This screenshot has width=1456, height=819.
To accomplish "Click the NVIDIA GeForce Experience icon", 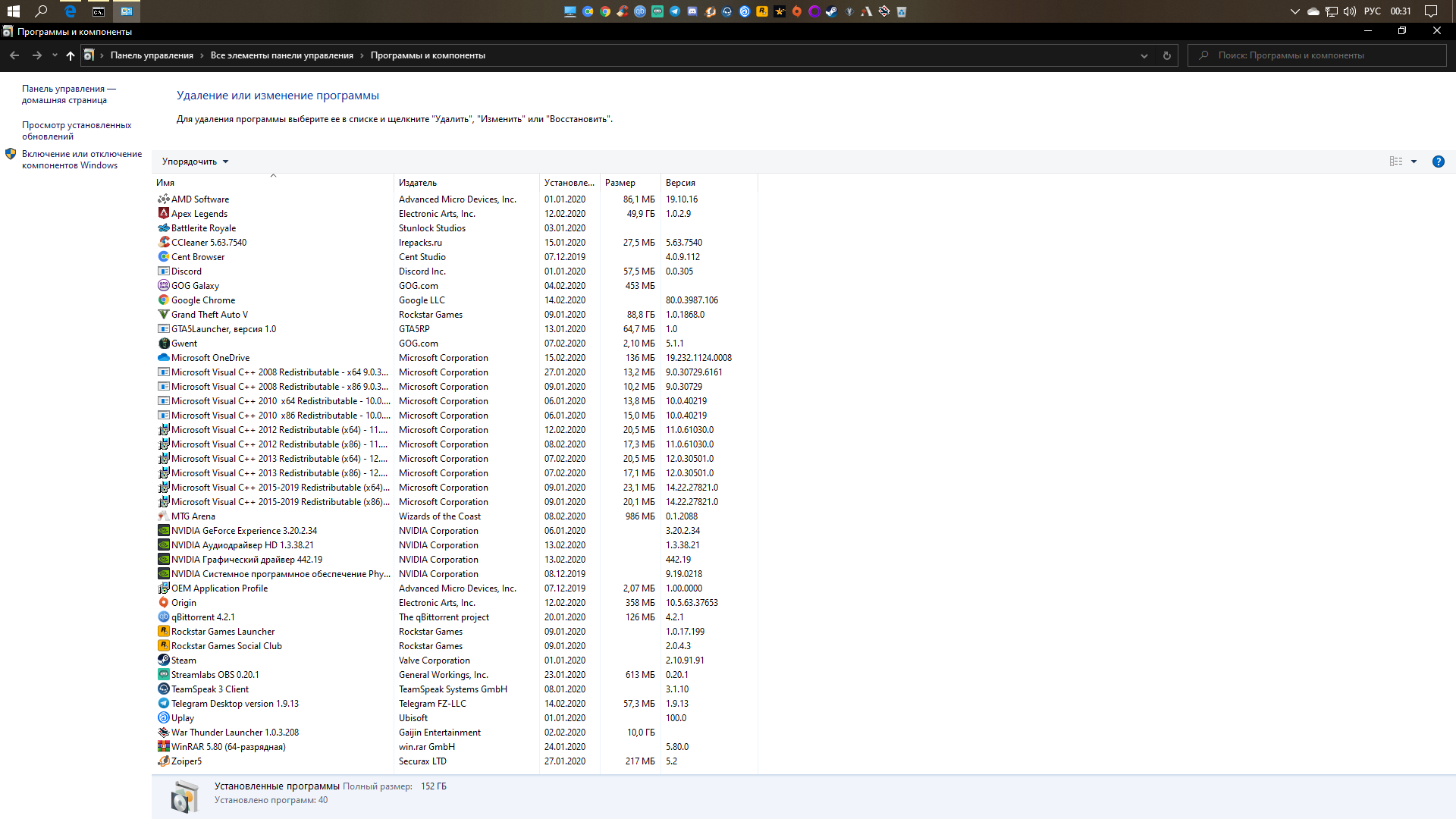I will point(163,531).
